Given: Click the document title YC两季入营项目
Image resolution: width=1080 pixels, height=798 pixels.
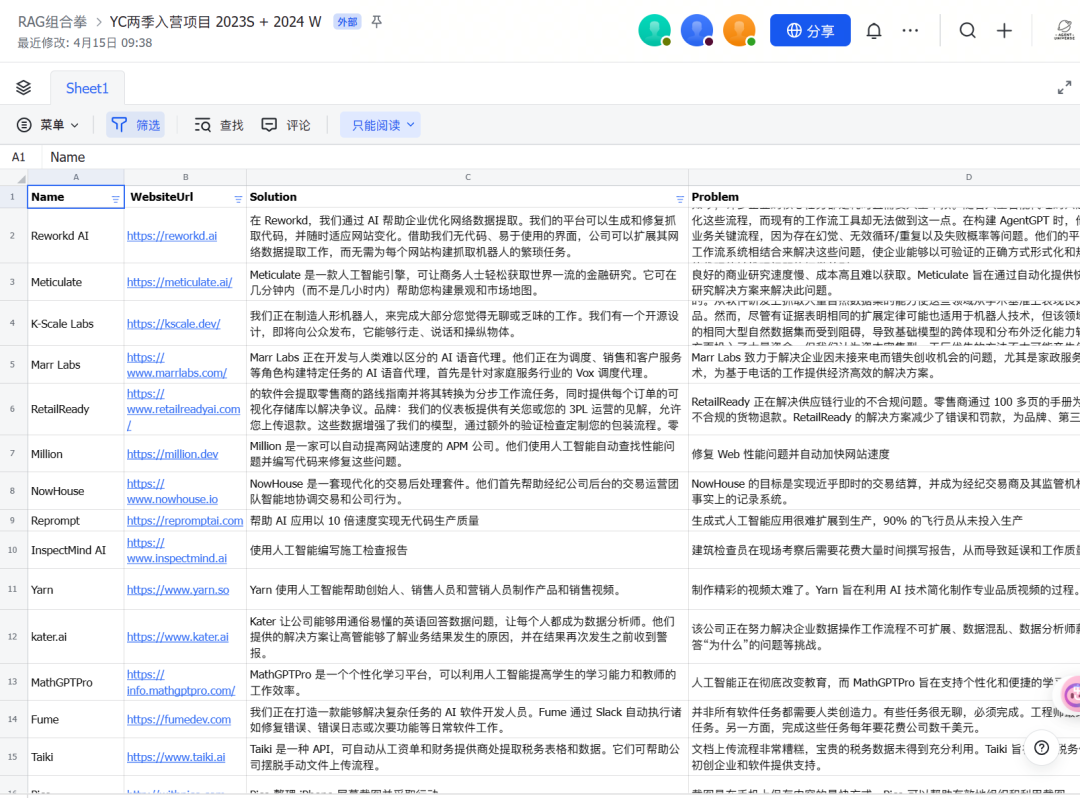Looking at the screenshot, I should 215,22.
